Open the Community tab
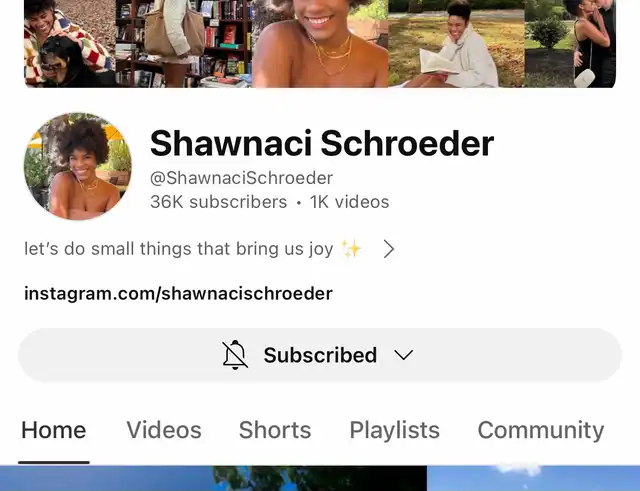 point(541,430)
